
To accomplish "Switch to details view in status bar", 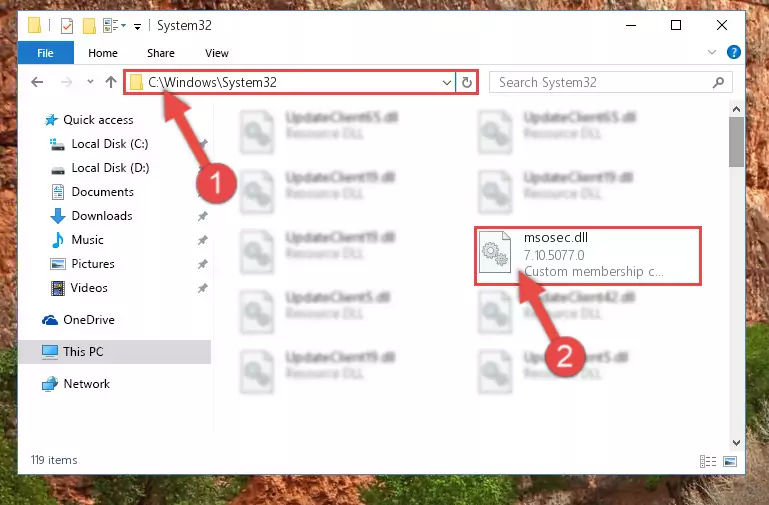I will click(708, 461).
